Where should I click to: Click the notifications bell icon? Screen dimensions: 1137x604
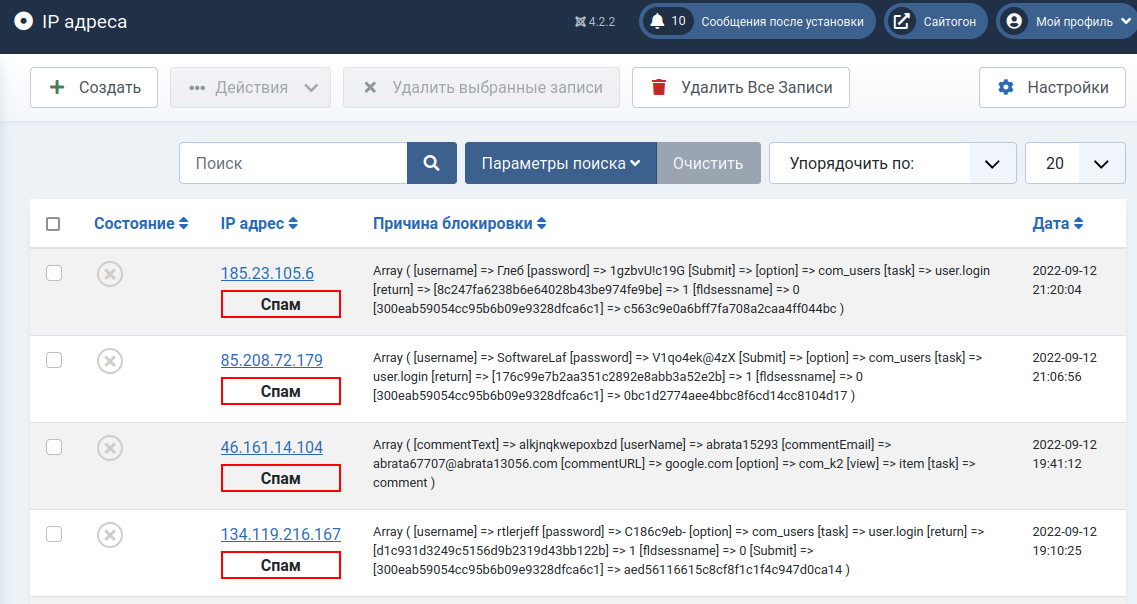pyautogui.click(x=657, y=21)
